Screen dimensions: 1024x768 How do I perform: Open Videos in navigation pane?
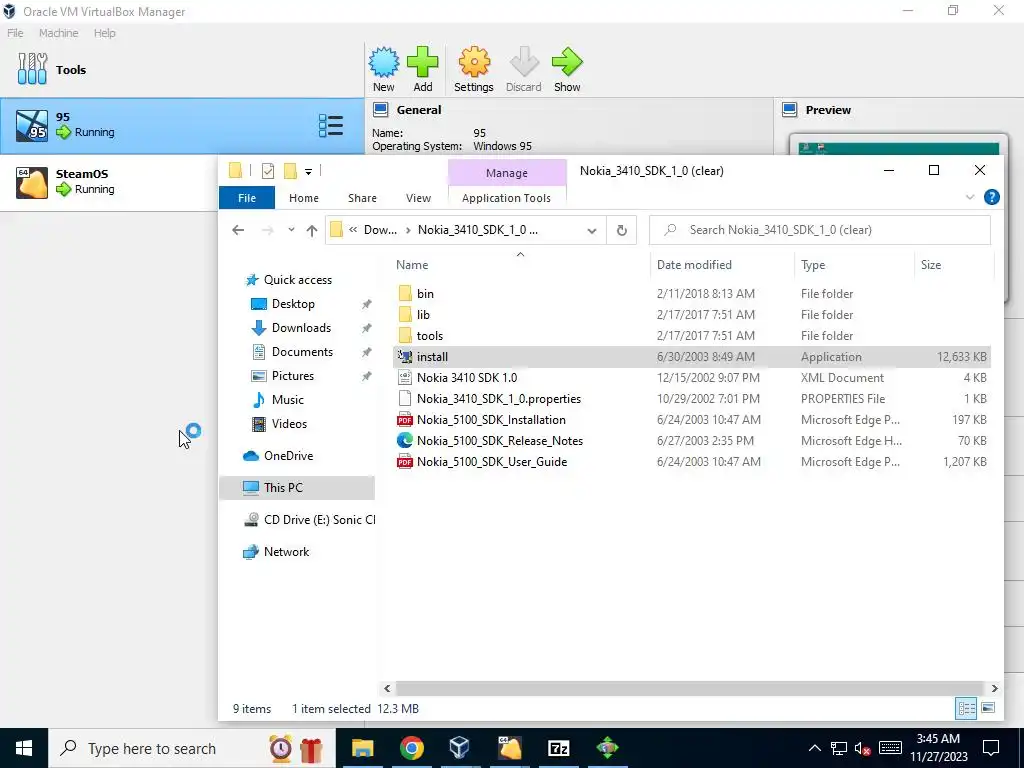point(289,424)
